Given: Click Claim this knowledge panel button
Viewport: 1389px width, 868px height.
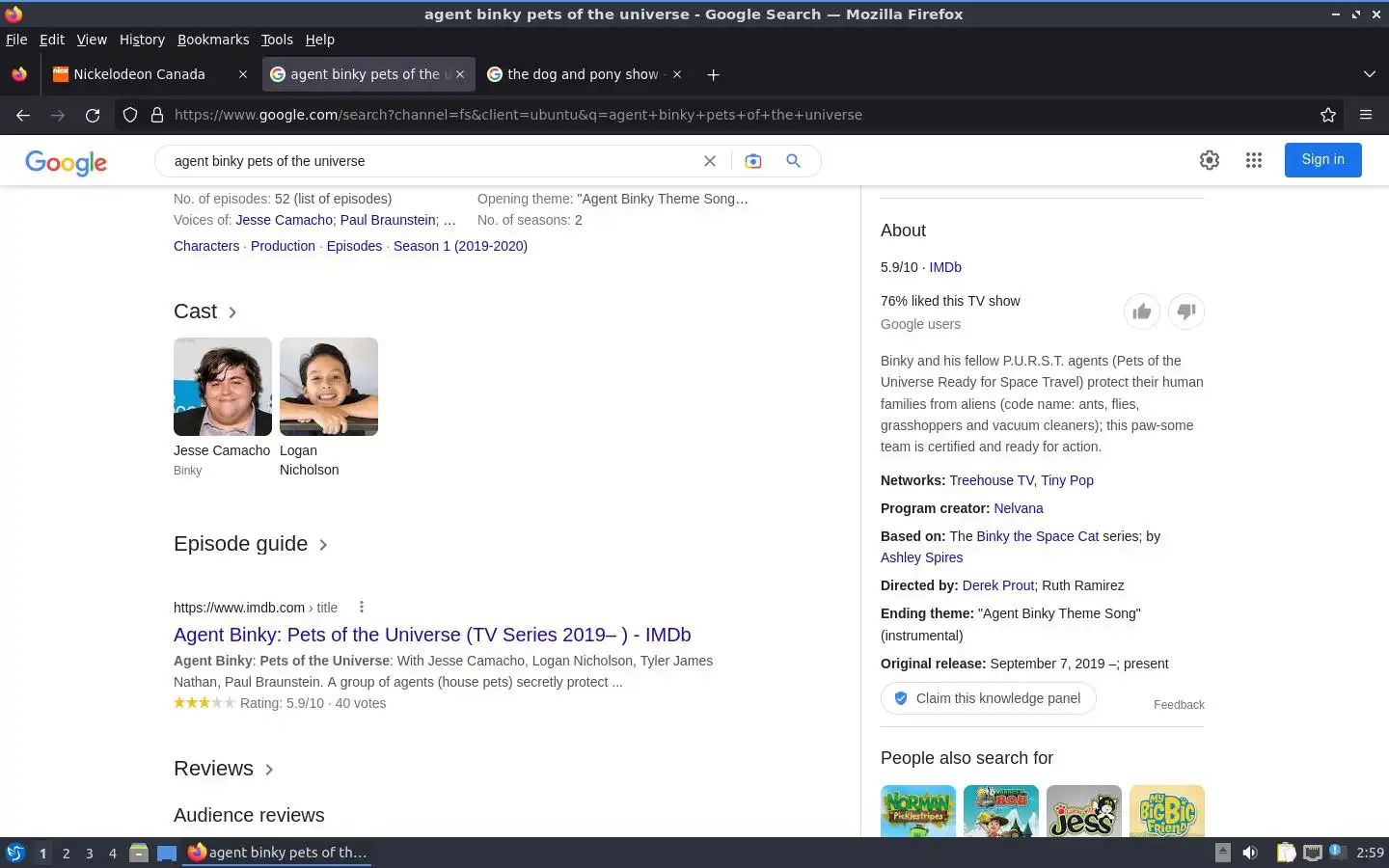Looking at the screenshot, I should coord(988,698).
